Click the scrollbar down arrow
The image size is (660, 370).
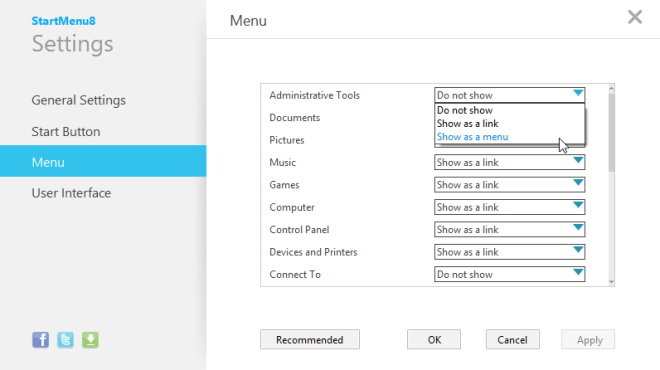coord(611,282)
